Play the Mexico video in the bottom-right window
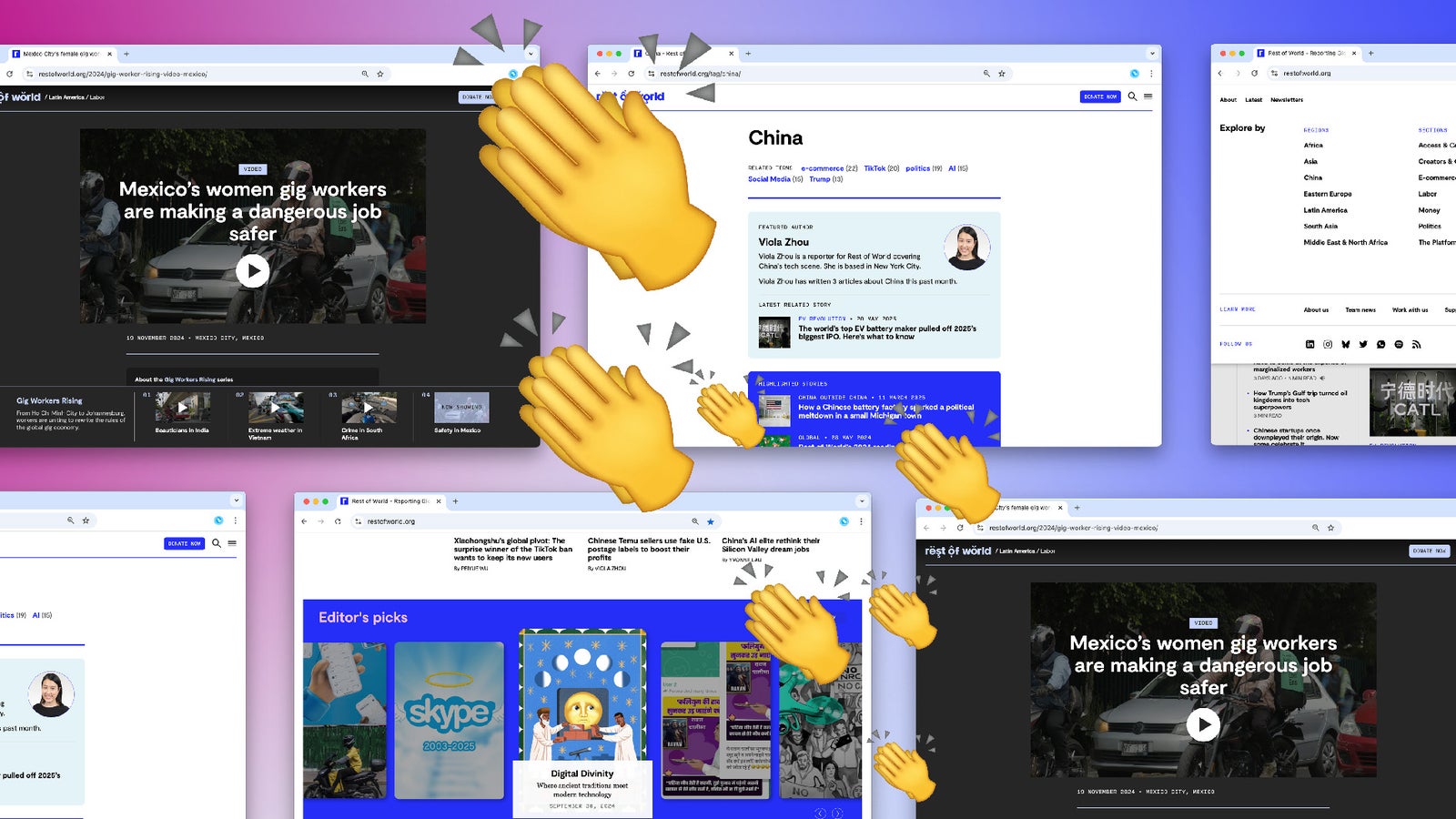The height and width of the screenshot is (819, 1456). [1203, 724]
